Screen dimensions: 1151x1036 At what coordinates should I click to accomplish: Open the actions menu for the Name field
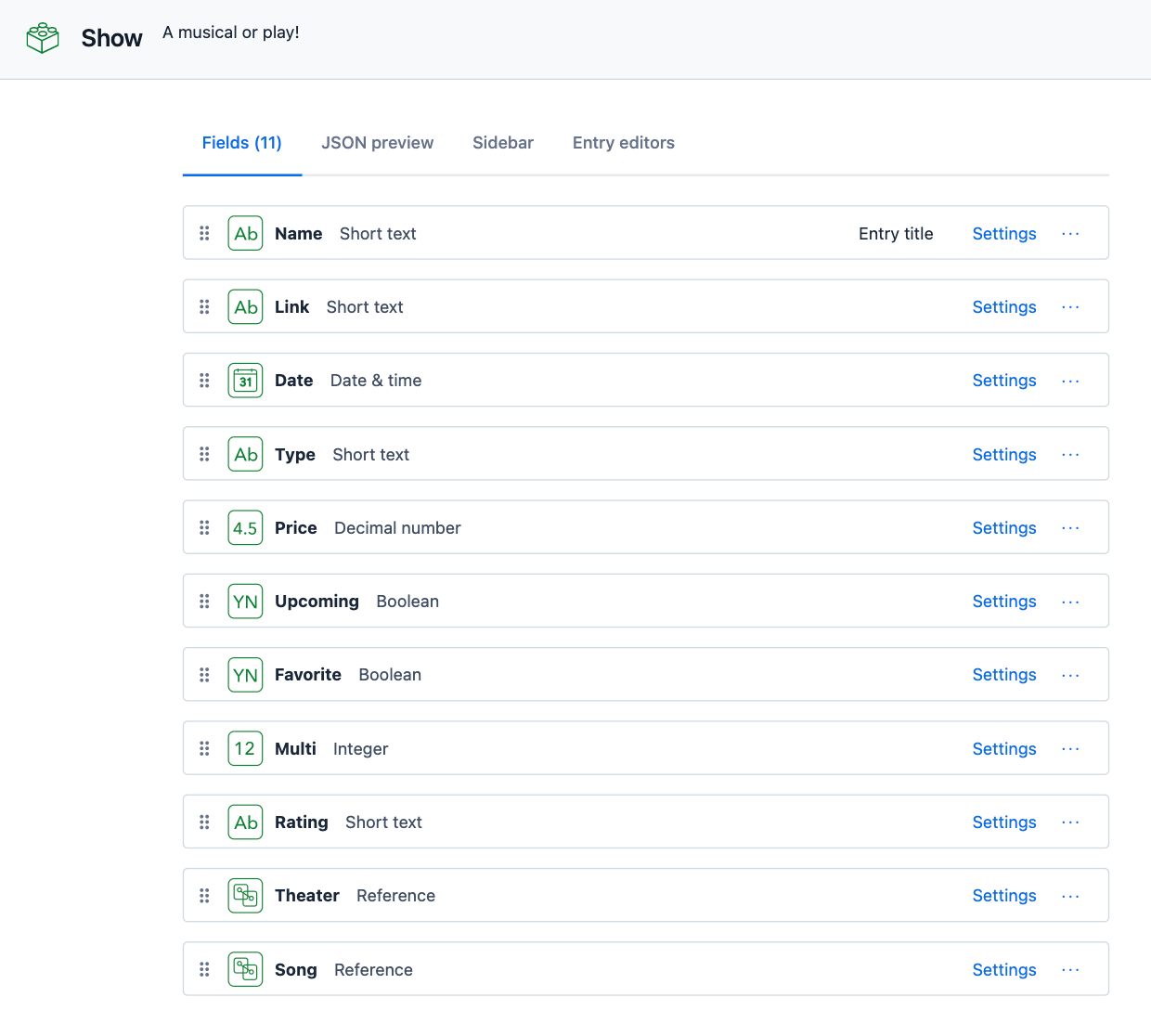pos(1070,233)
